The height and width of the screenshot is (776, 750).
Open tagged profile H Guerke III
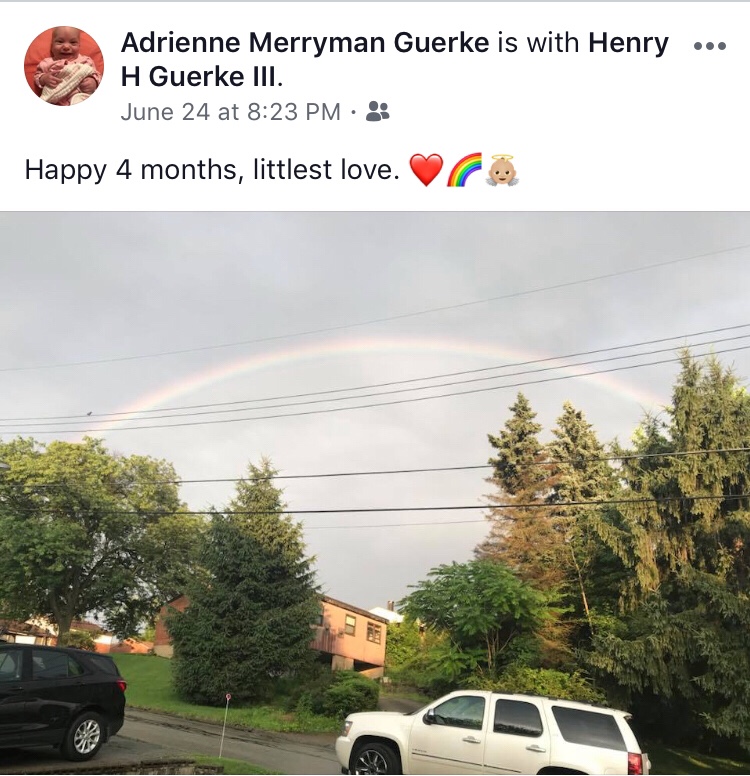click(201, 77)
